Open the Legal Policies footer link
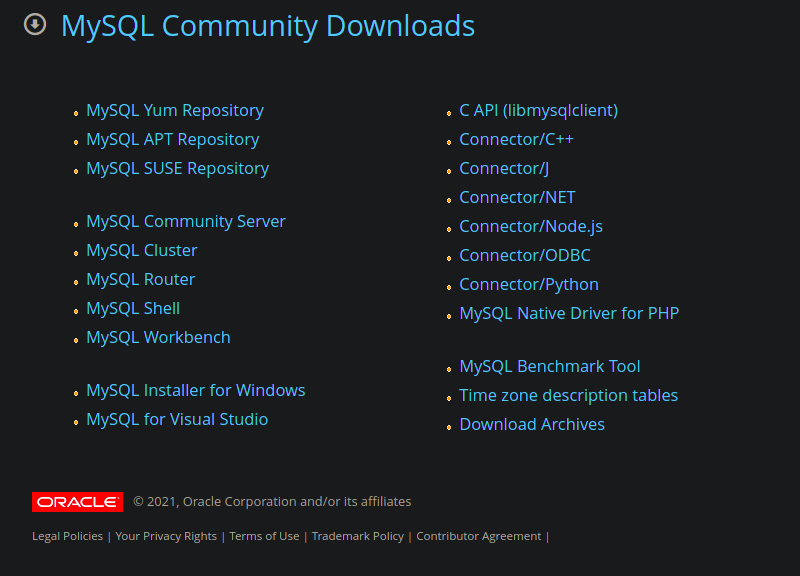Image resolution: width=800 pixels, height=576 pixels. point(67,536)
